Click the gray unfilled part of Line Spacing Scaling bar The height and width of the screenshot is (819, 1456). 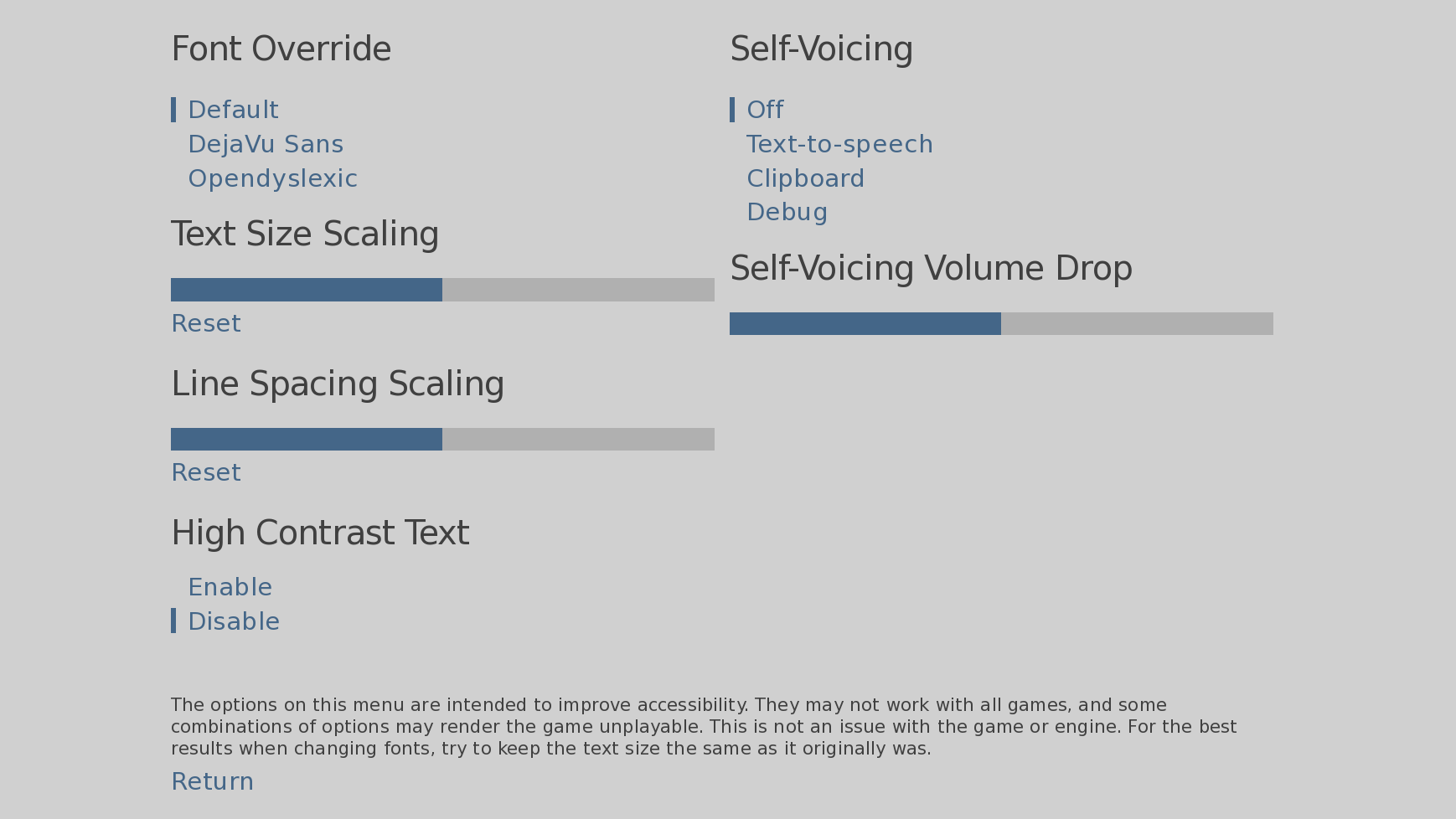578,439
